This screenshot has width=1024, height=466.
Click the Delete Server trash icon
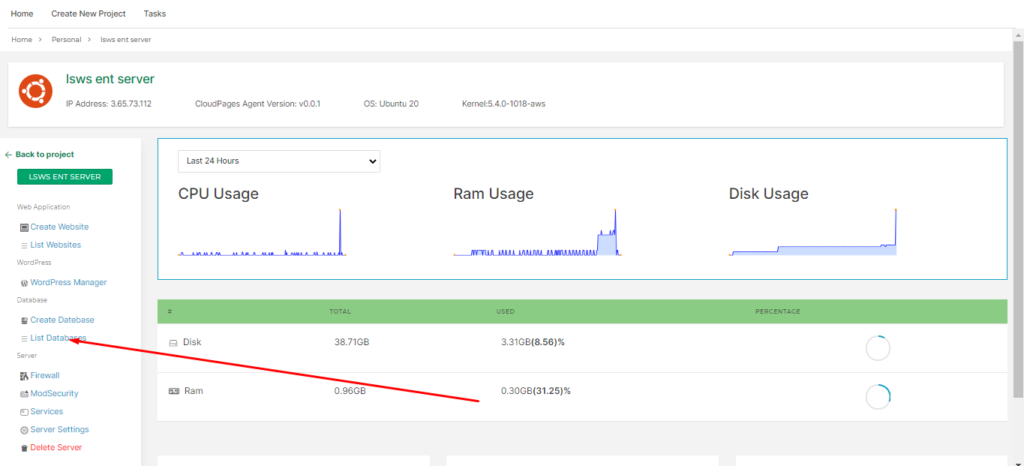pyautogui.click(x=25, y=448)
